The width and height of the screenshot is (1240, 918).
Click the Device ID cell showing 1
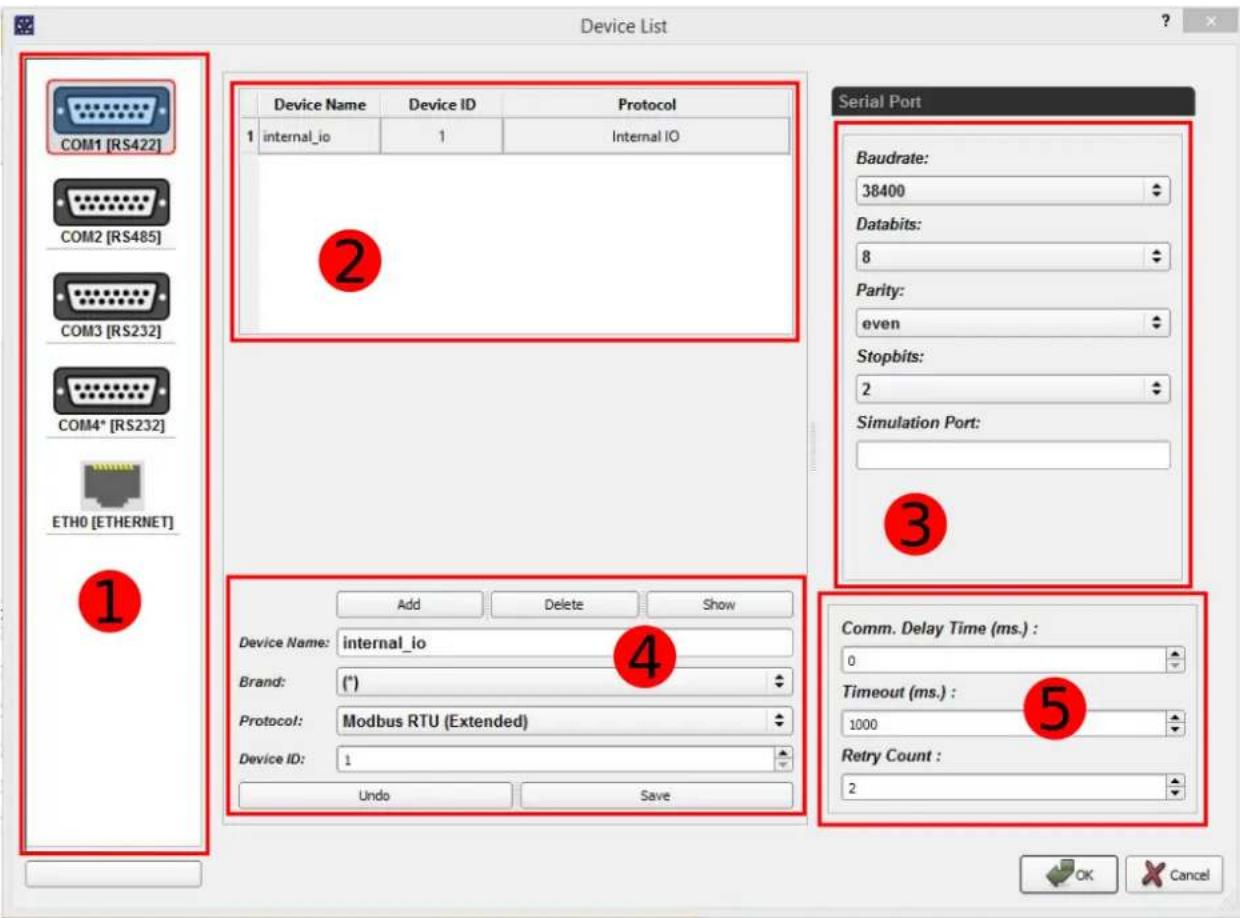pyautogui.click(x=441, y=136)
